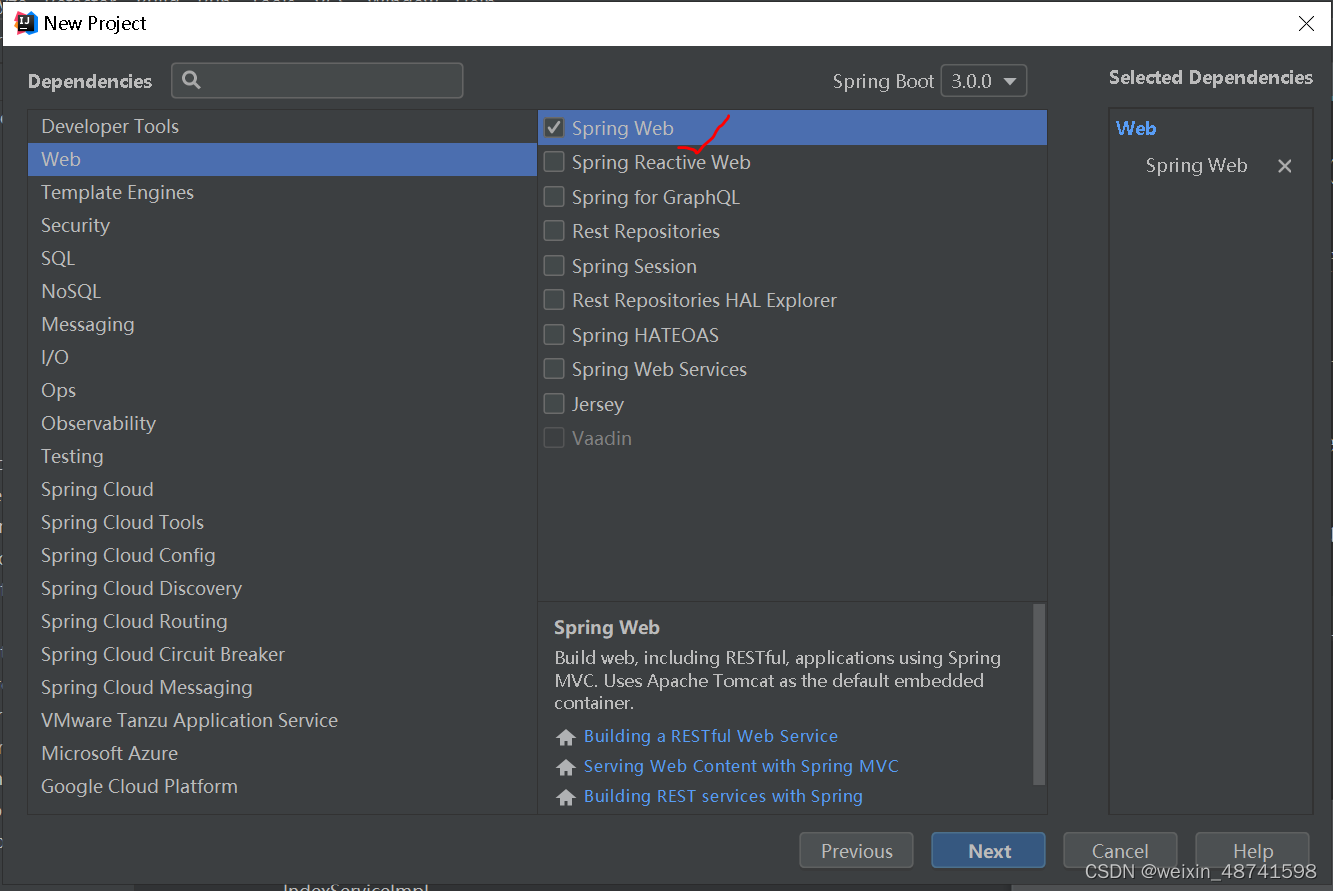
Task: Select the Ops category
Action: [282, 390]
